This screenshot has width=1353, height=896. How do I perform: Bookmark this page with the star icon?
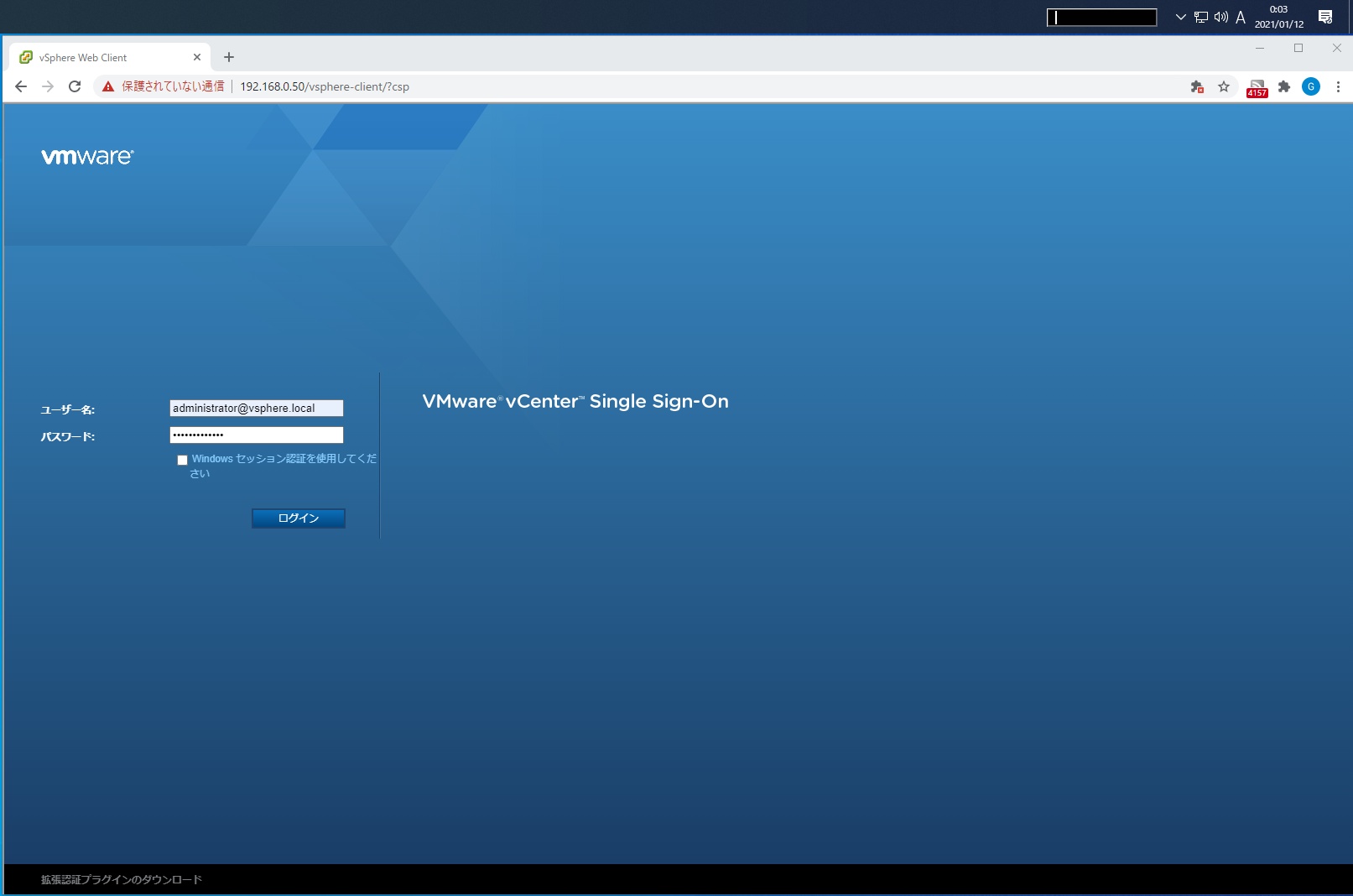point(1224,86)
